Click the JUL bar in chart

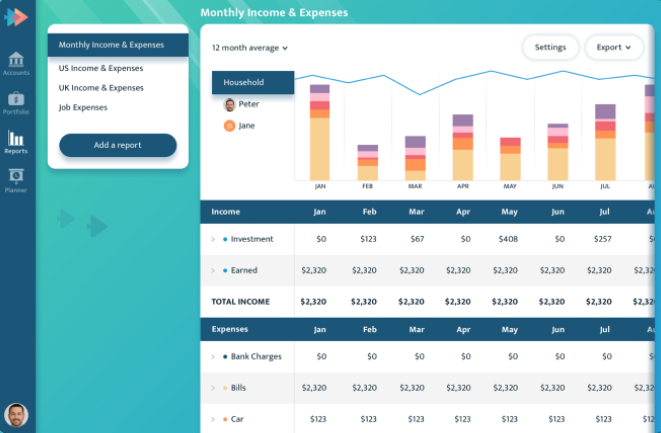point(605,142)
